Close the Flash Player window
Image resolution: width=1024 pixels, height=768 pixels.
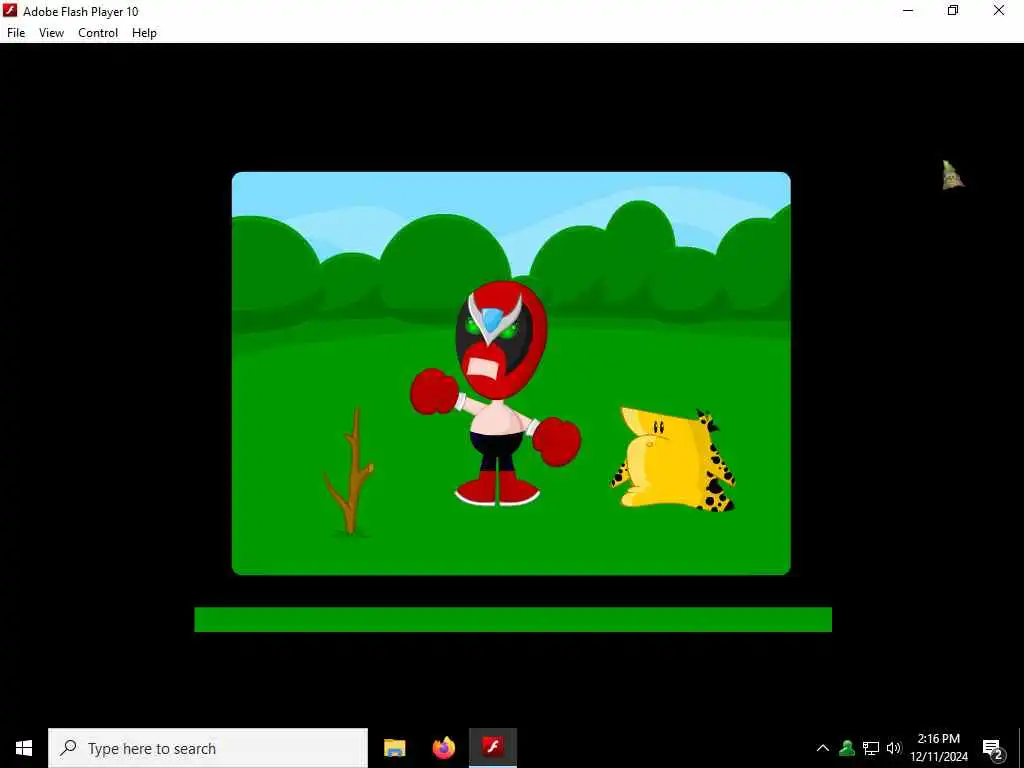point(999,10)
